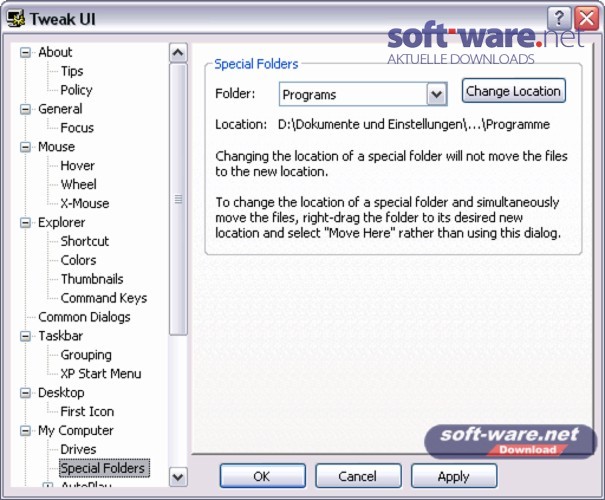Screen dimensions: 605x500
Task: Open the Wheel settings
Action: [x=78, y=184]
